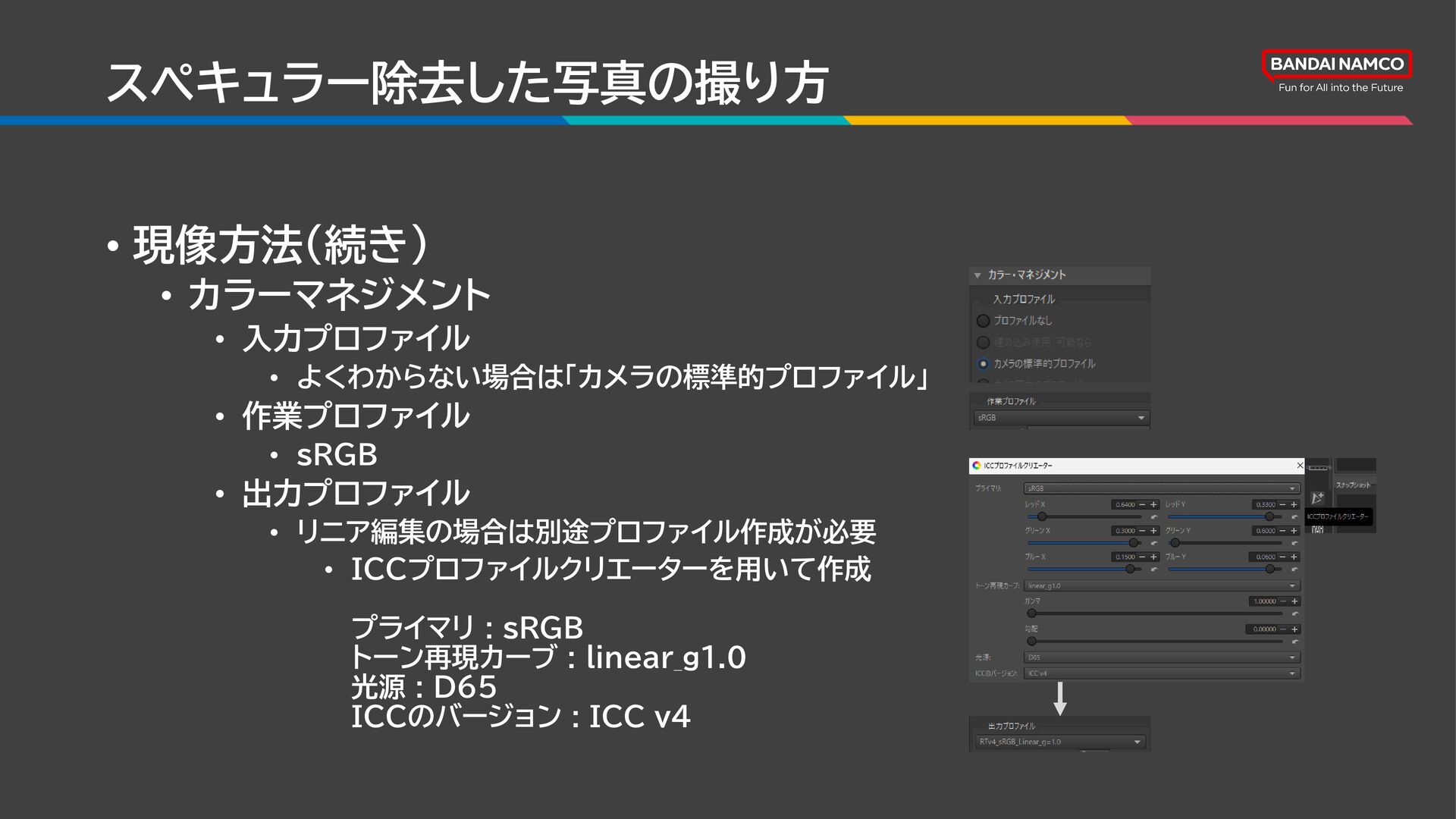Click the batch queue sliders icon
Image resolution: width=1456 pixels, height=819 pixels.
[1317, 529]
